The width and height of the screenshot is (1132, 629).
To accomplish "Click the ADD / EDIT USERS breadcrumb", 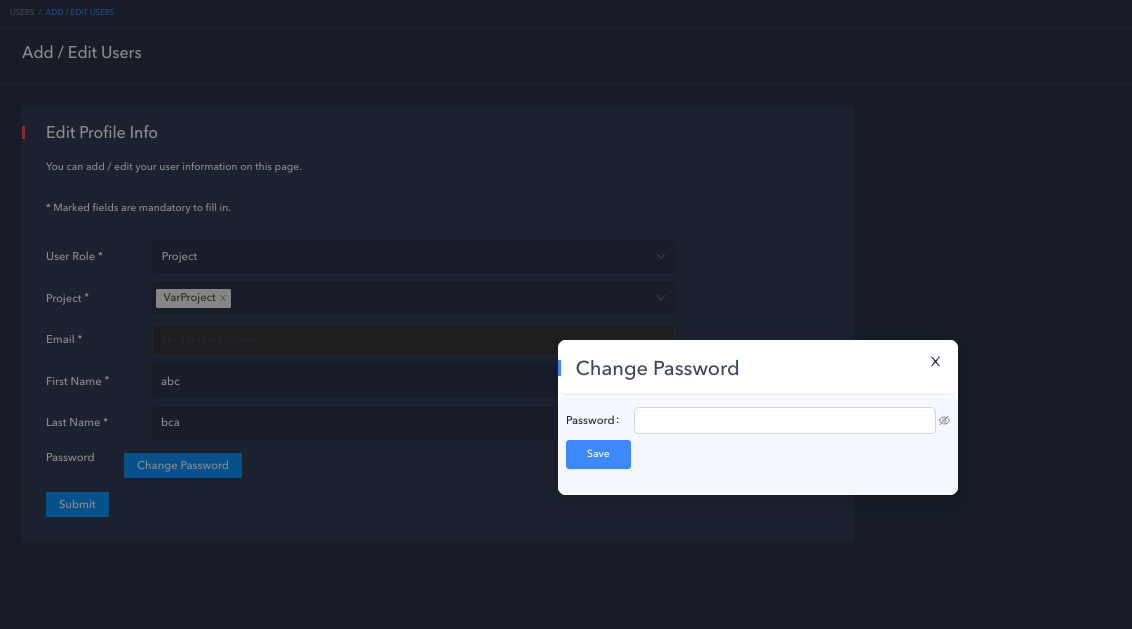I will (x=80, y=12).
